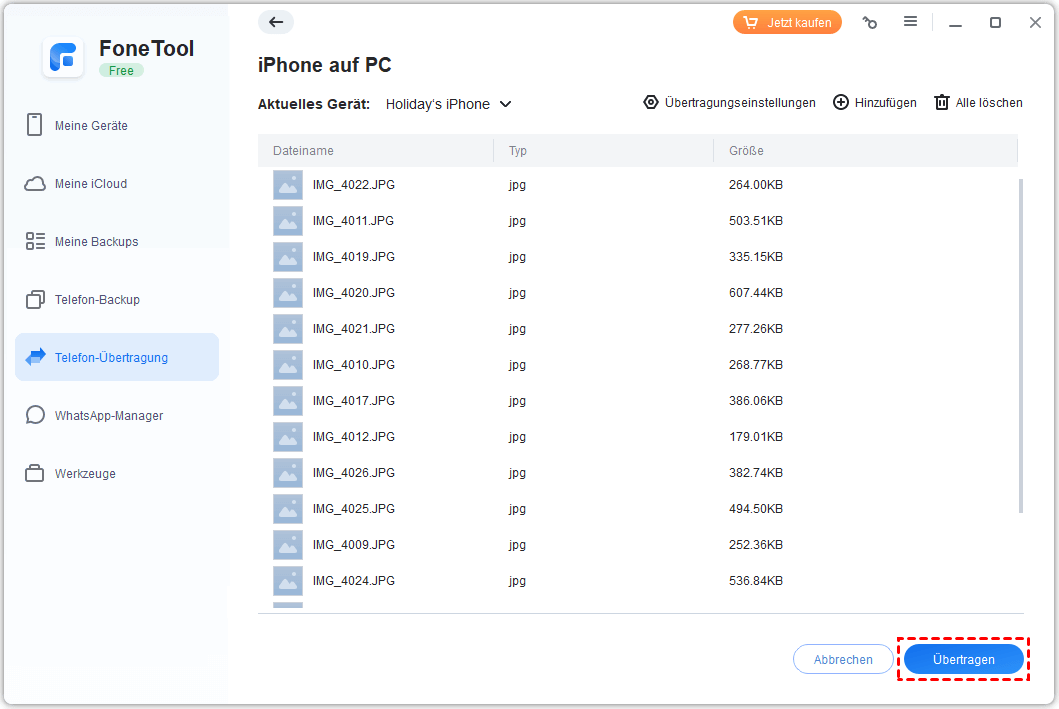Select the IMG_4022.JPG thumbnail icon
The height and width of the screenshot is (709, 1059).
pyautogui.click(x=288, y=185)
